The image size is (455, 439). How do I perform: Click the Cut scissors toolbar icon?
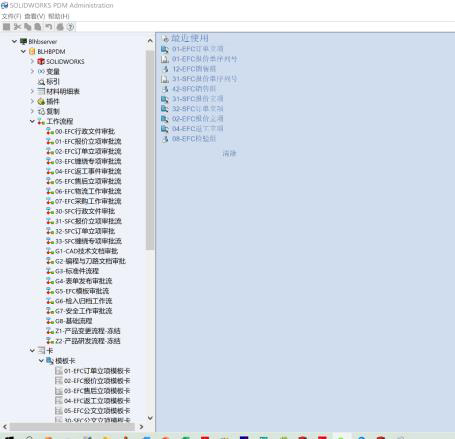[x=17, y=27]
